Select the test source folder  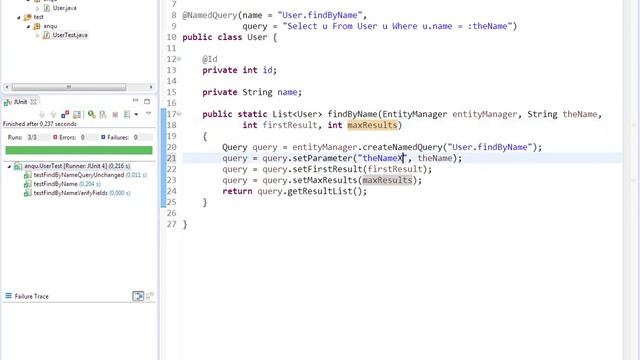38,17
